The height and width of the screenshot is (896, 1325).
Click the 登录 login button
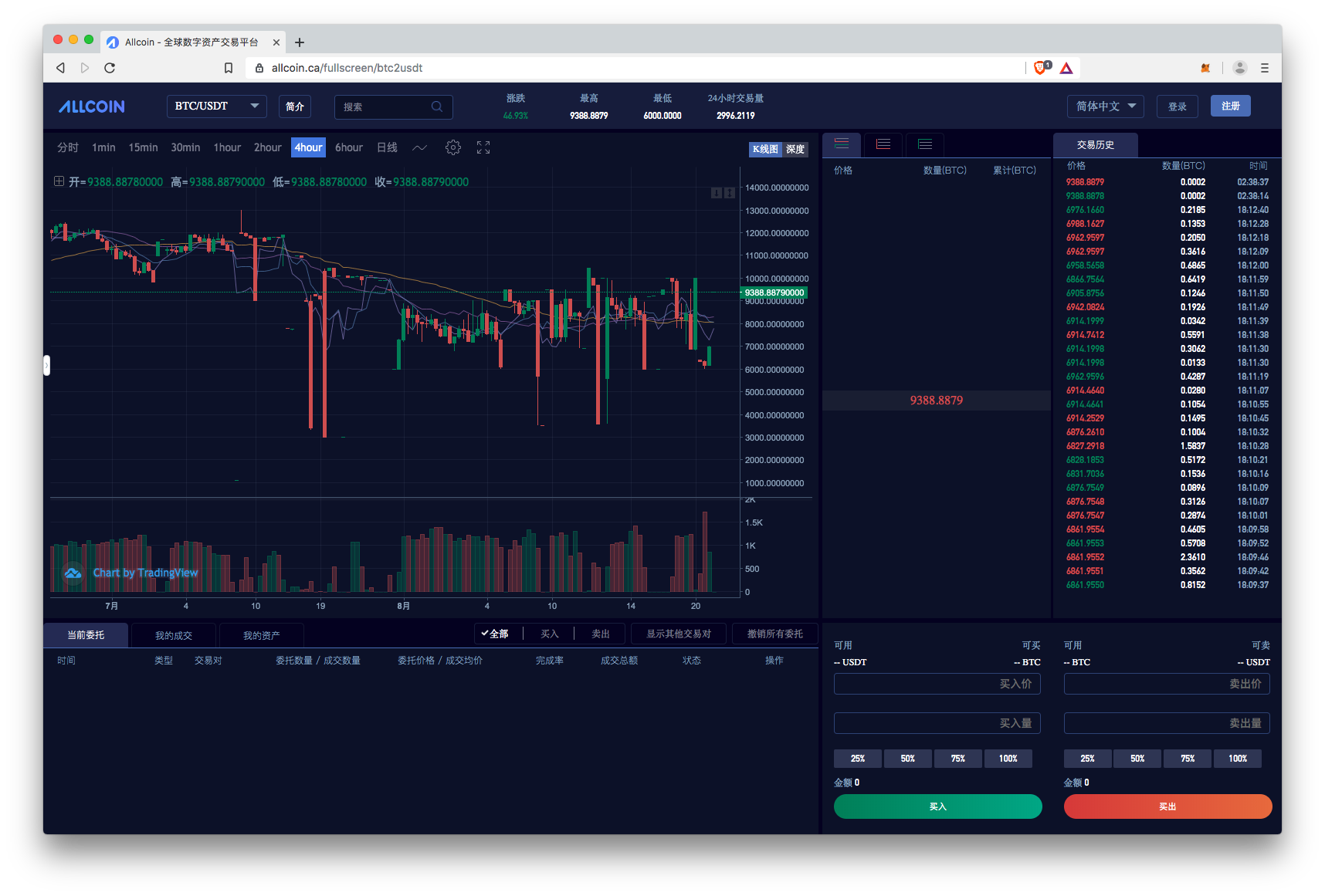click(1178, 107)
